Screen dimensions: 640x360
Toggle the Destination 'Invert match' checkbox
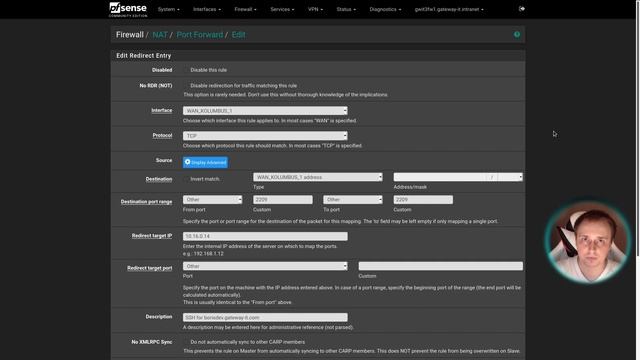coord(186,179)
